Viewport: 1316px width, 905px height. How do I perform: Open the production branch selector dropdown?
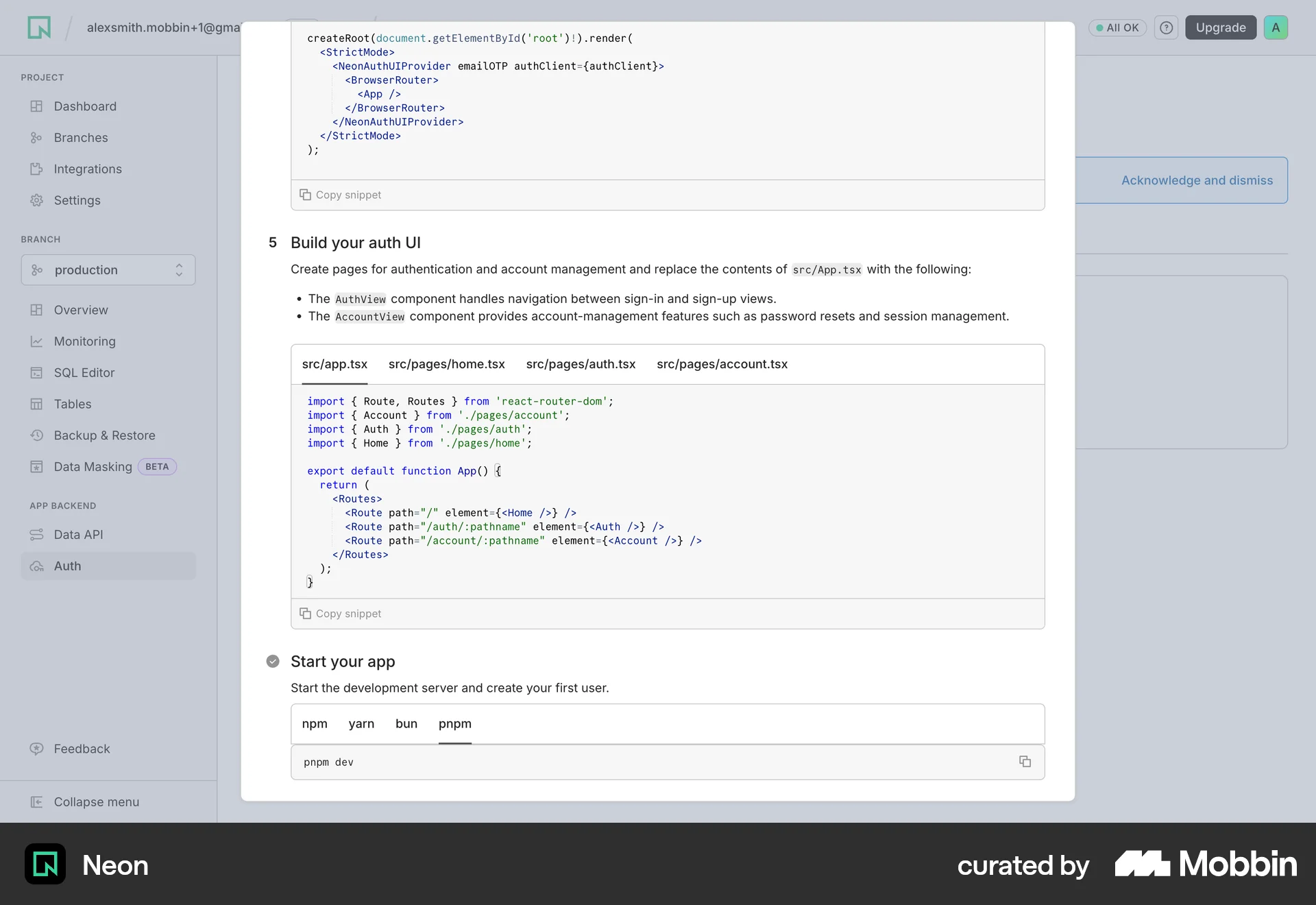coord(108,270)
